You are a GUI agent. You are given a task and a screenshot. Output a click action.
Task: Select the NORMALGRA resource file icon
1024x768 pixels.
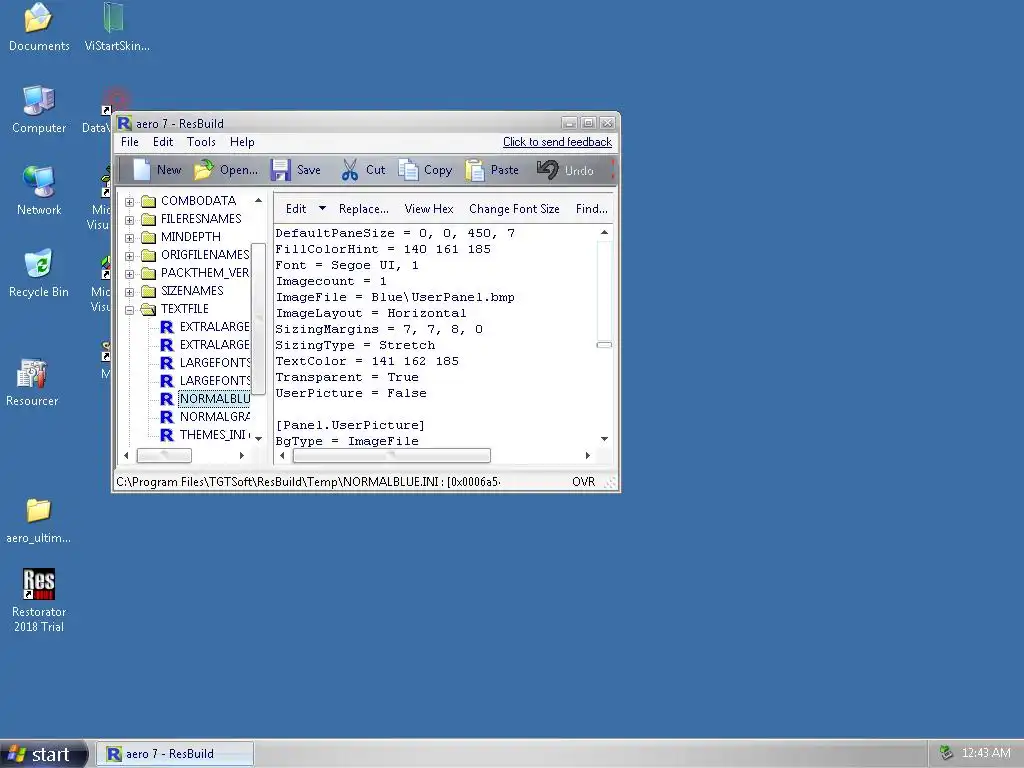click(167, 417)
